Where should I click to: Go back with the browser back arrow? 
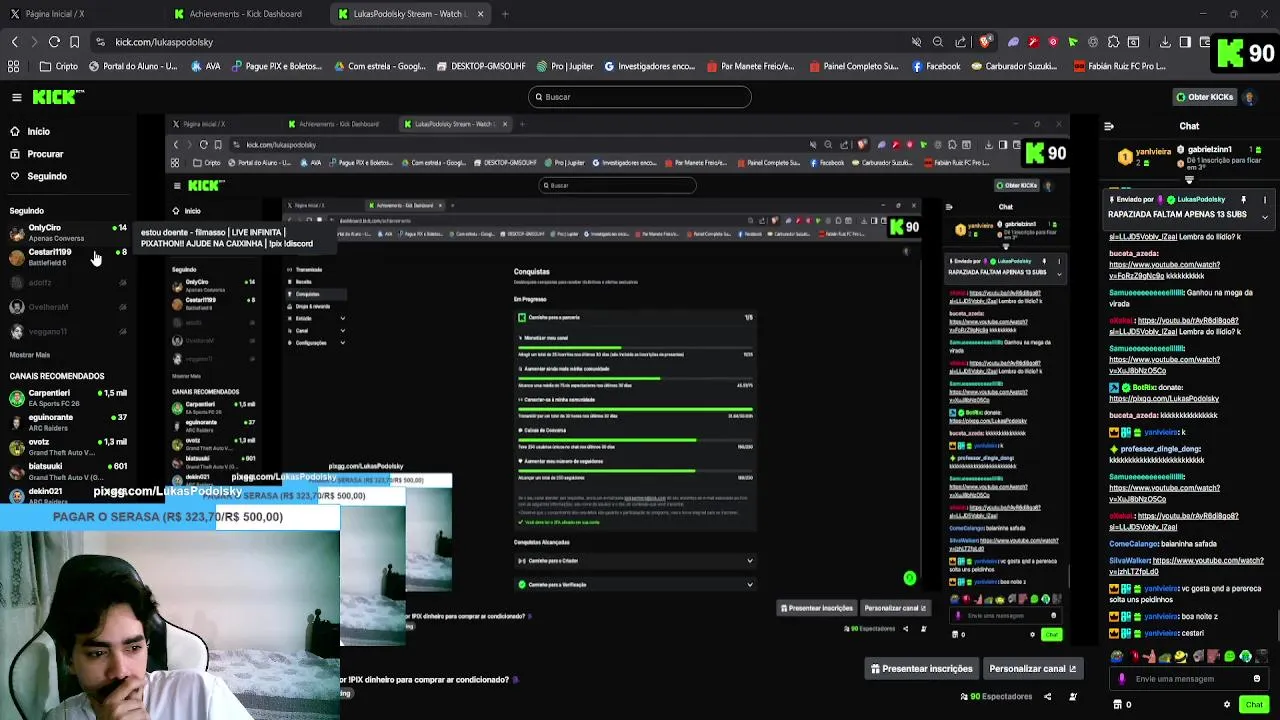[15, 42]
